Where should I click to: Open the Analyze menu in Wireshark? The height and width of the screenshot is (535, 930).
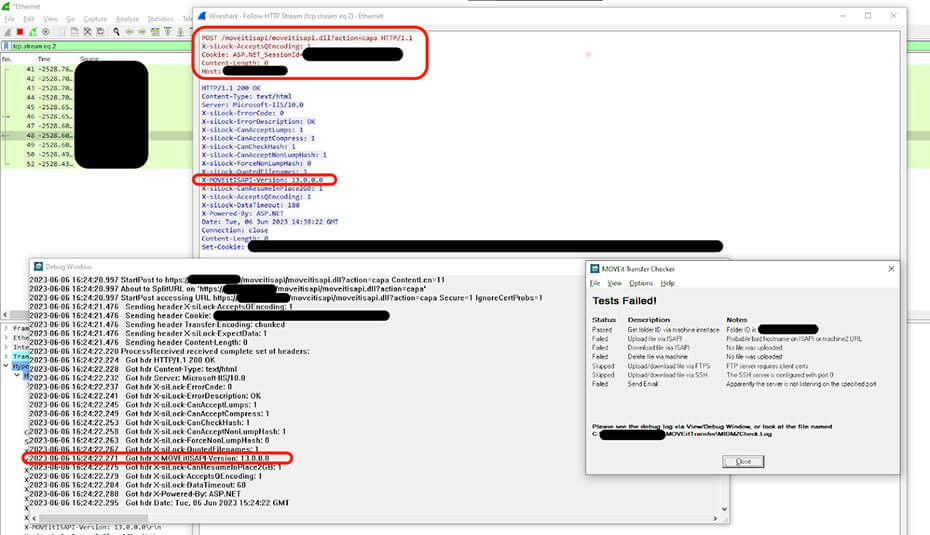pos(127,19)
